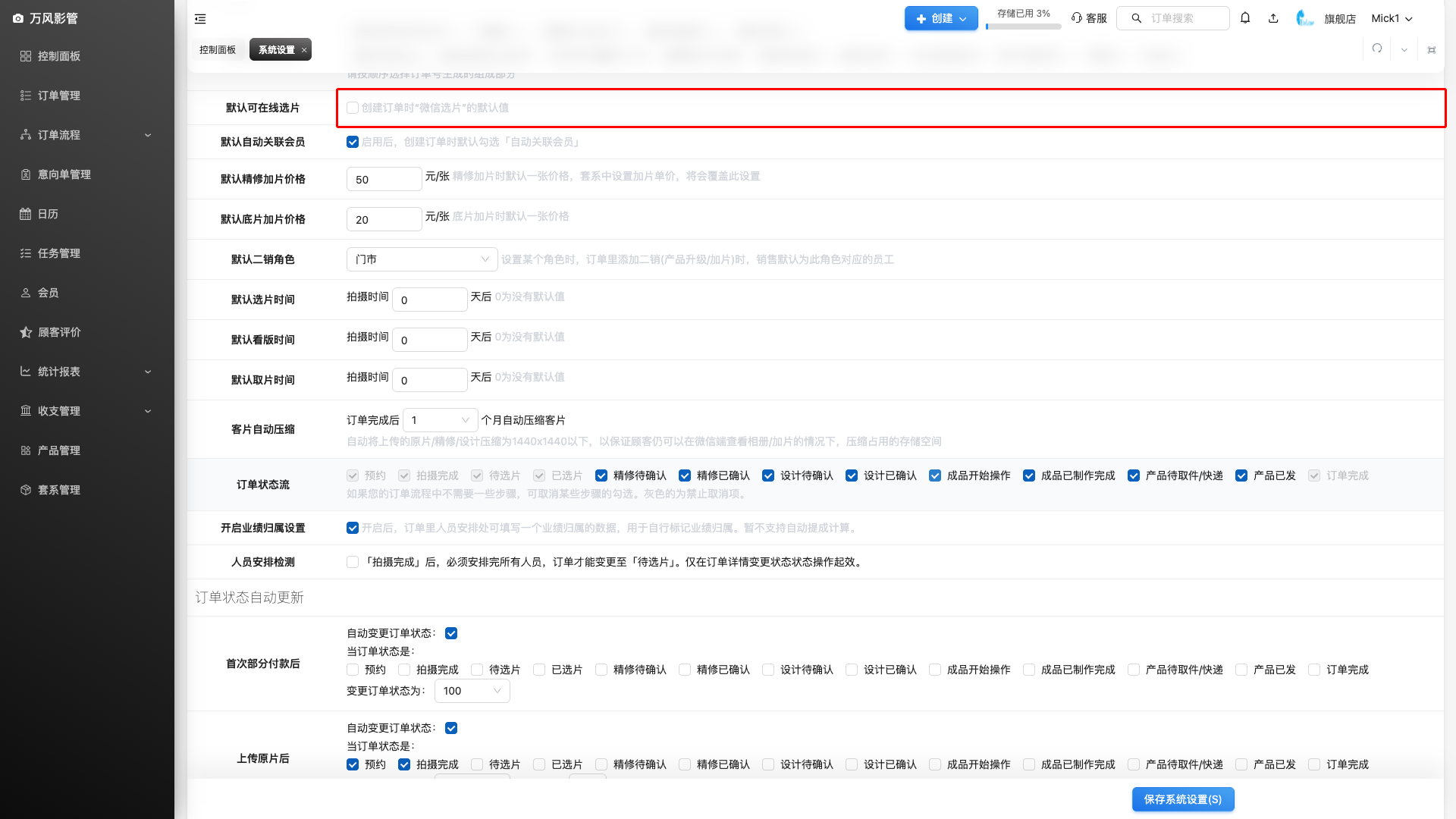Click the 万风影管 camera logo icon
The height and width of the screenshot is (819, 1456).
tap(18, 18)
